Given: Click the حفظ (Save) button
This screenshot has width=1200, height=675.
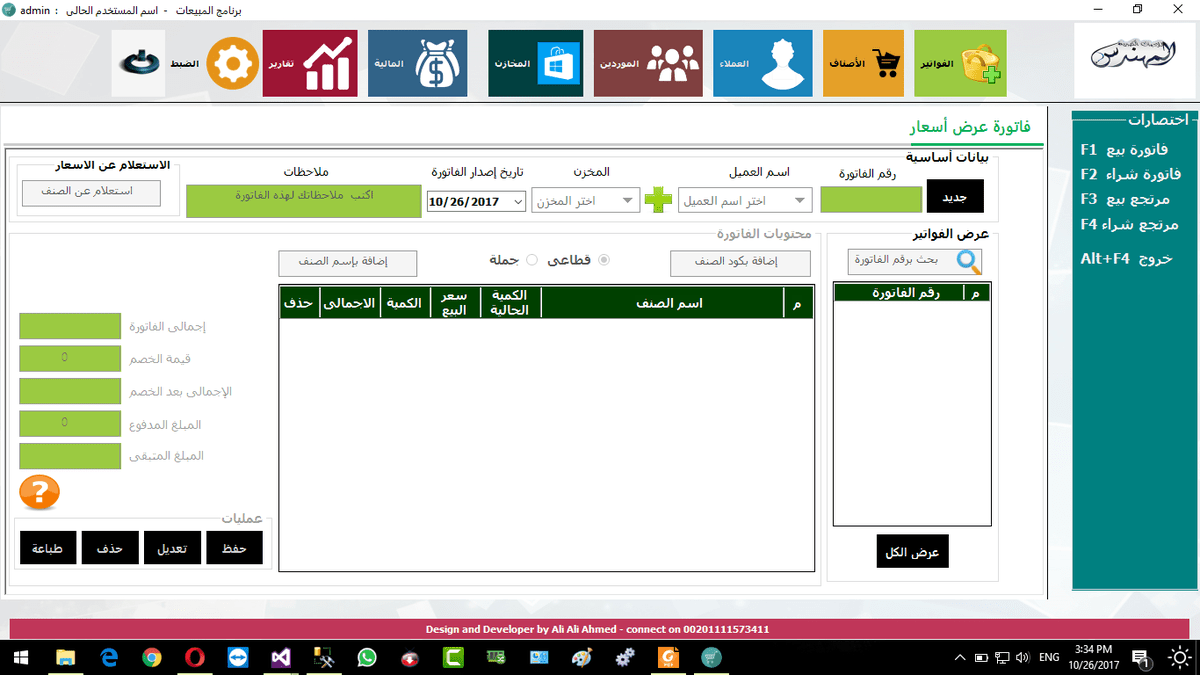Looking at the screenshot, I should coord(234,547).
